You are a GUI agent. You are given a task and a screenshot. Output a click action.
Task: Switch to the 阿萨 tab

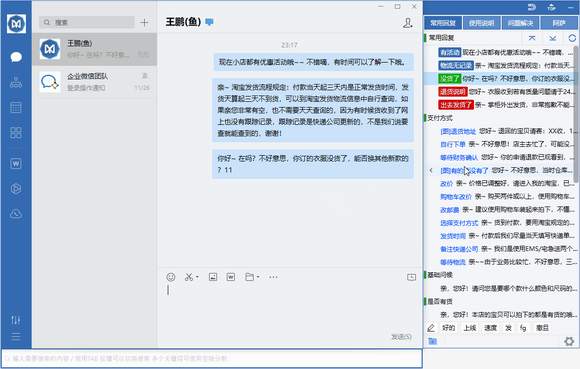pos(559,23)
